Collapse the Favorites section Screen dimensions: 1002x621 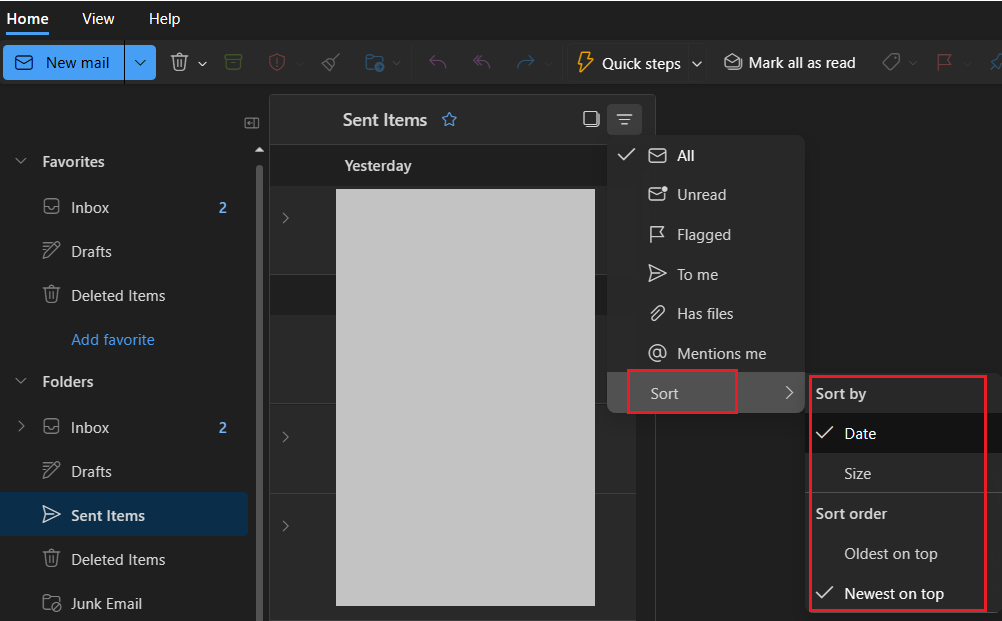click(x=21, y=161)
